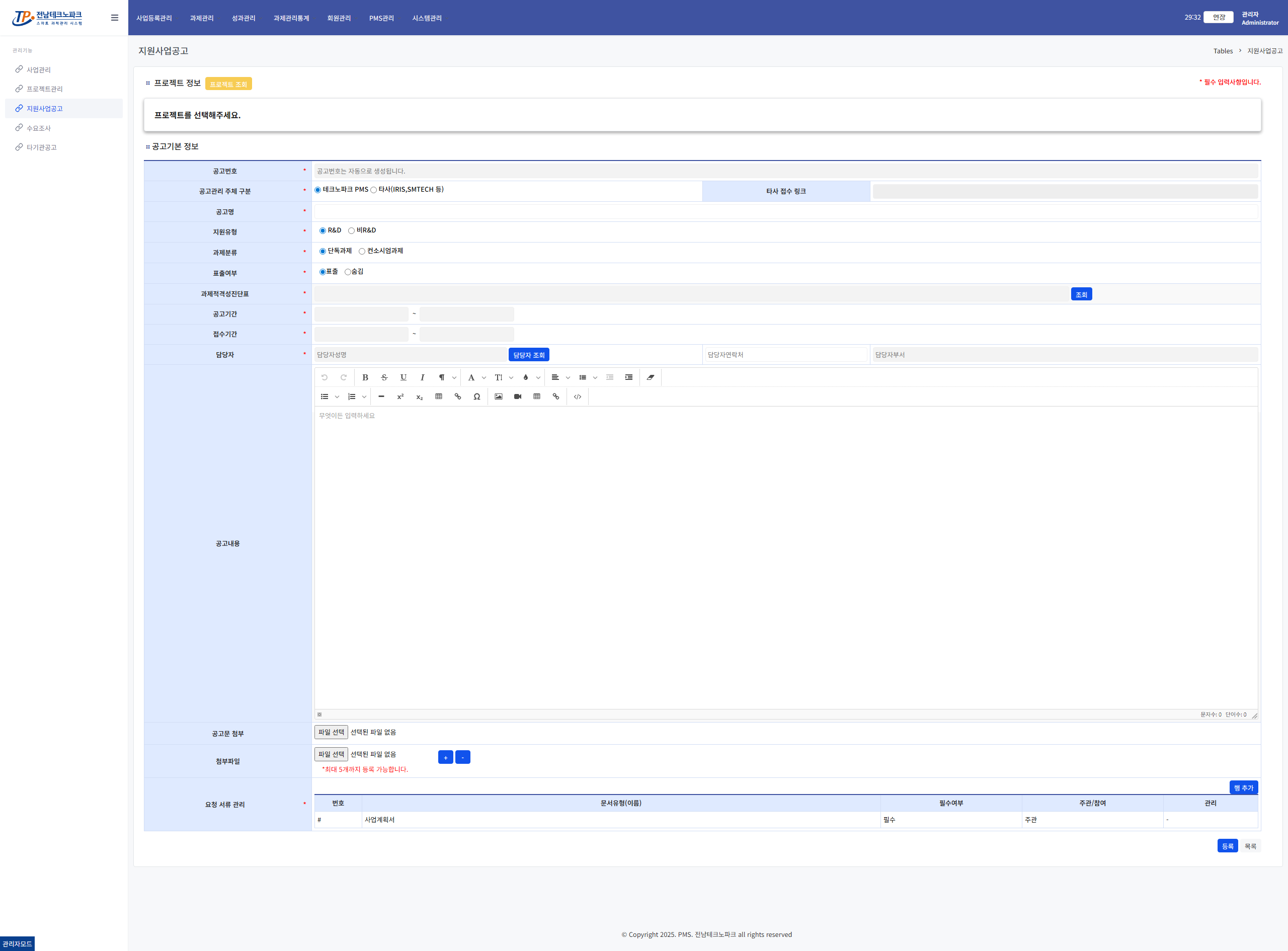This screenshot has height=951, width=1288.
Task: Expand the line height dropdown arrow
Action: pyautogui.click(x=595, y=378)
